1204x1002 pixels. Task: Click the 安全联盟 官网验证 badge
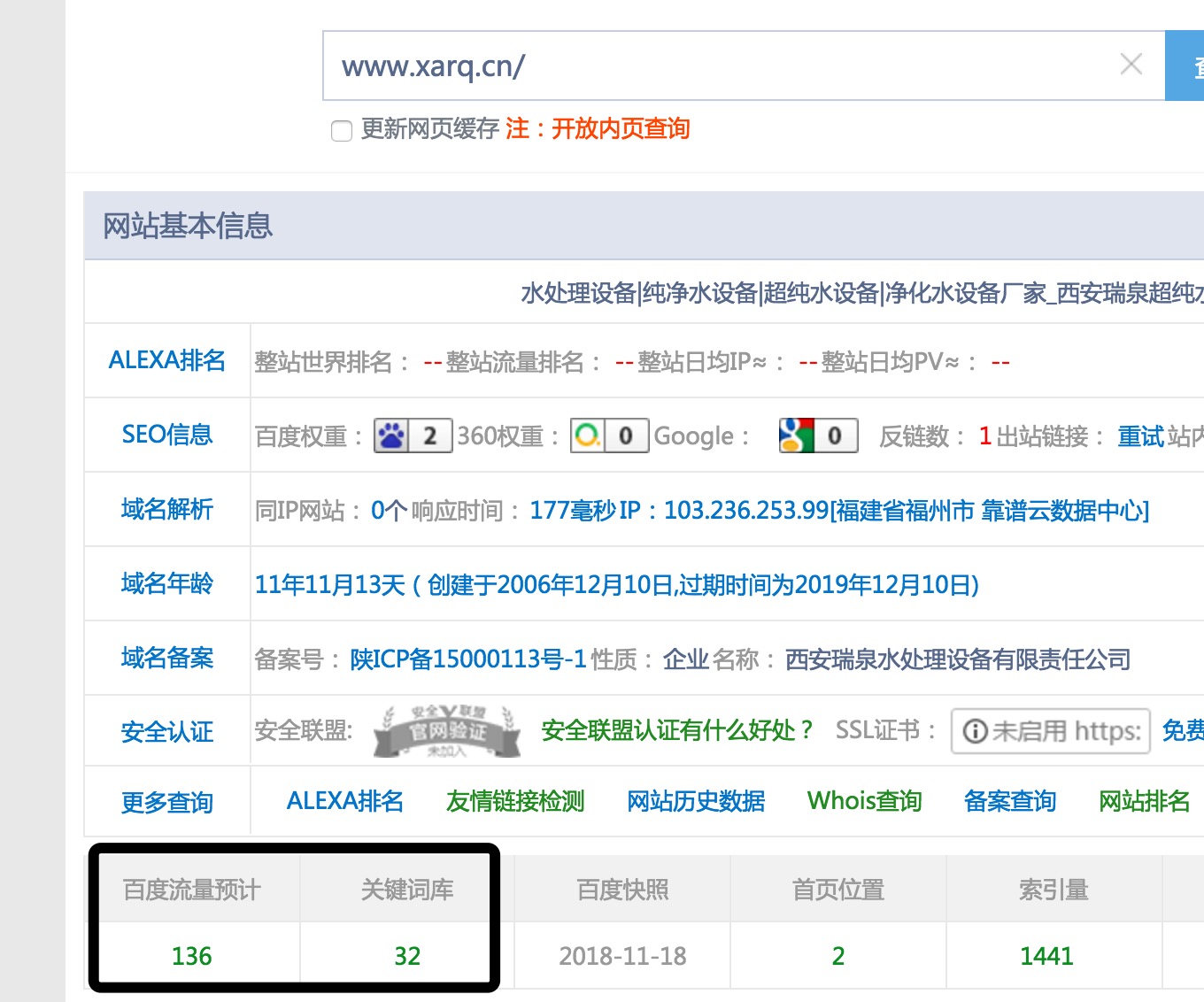(447, 731)
